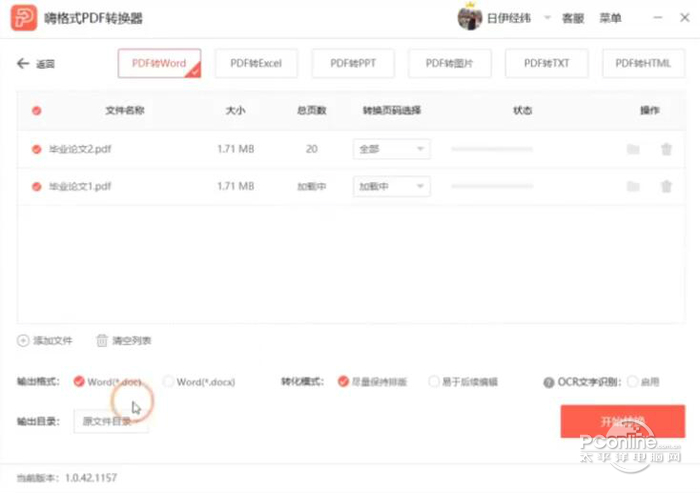700x493 pixels.
Task: Select the 毕业论文1.pdf file name
Action: tap(80, 186)
